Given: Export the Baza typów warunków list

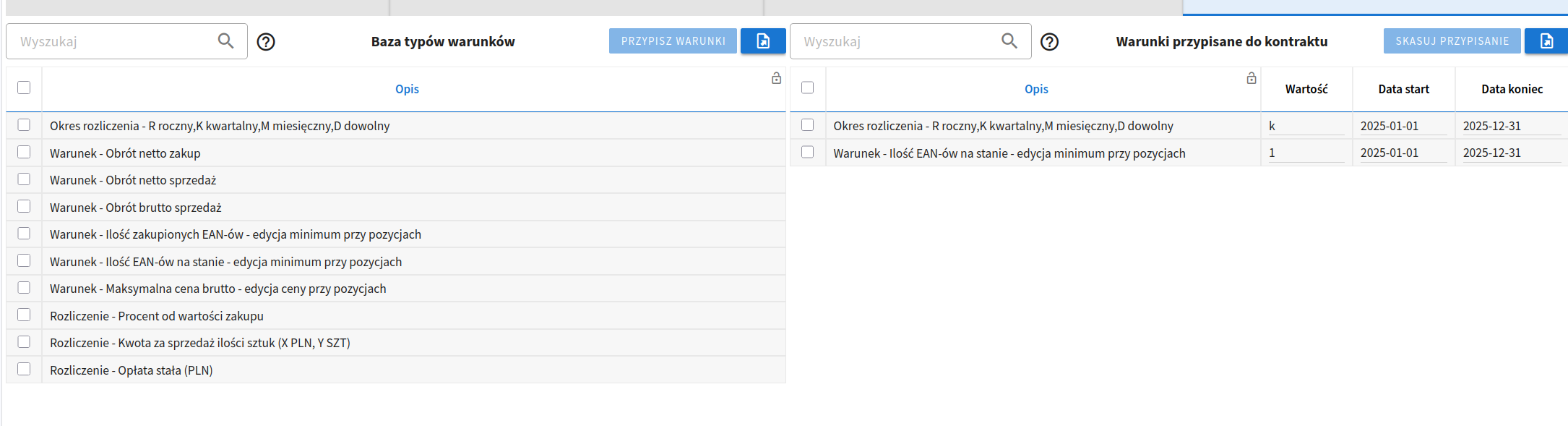Looking at the screenshot, I should pos(762,41).
